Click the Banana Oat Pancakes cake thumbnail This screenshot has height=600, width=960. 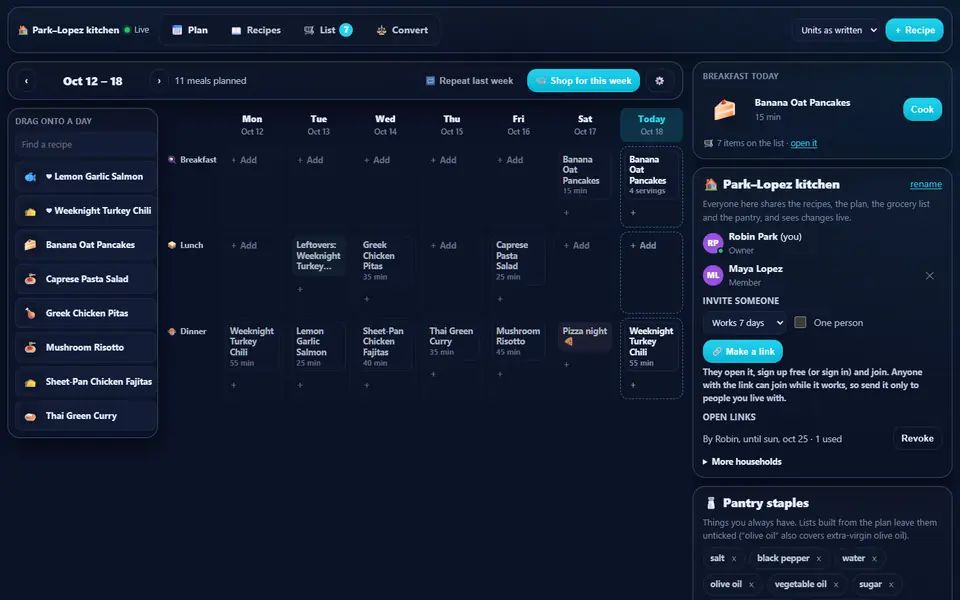point(724,110)
